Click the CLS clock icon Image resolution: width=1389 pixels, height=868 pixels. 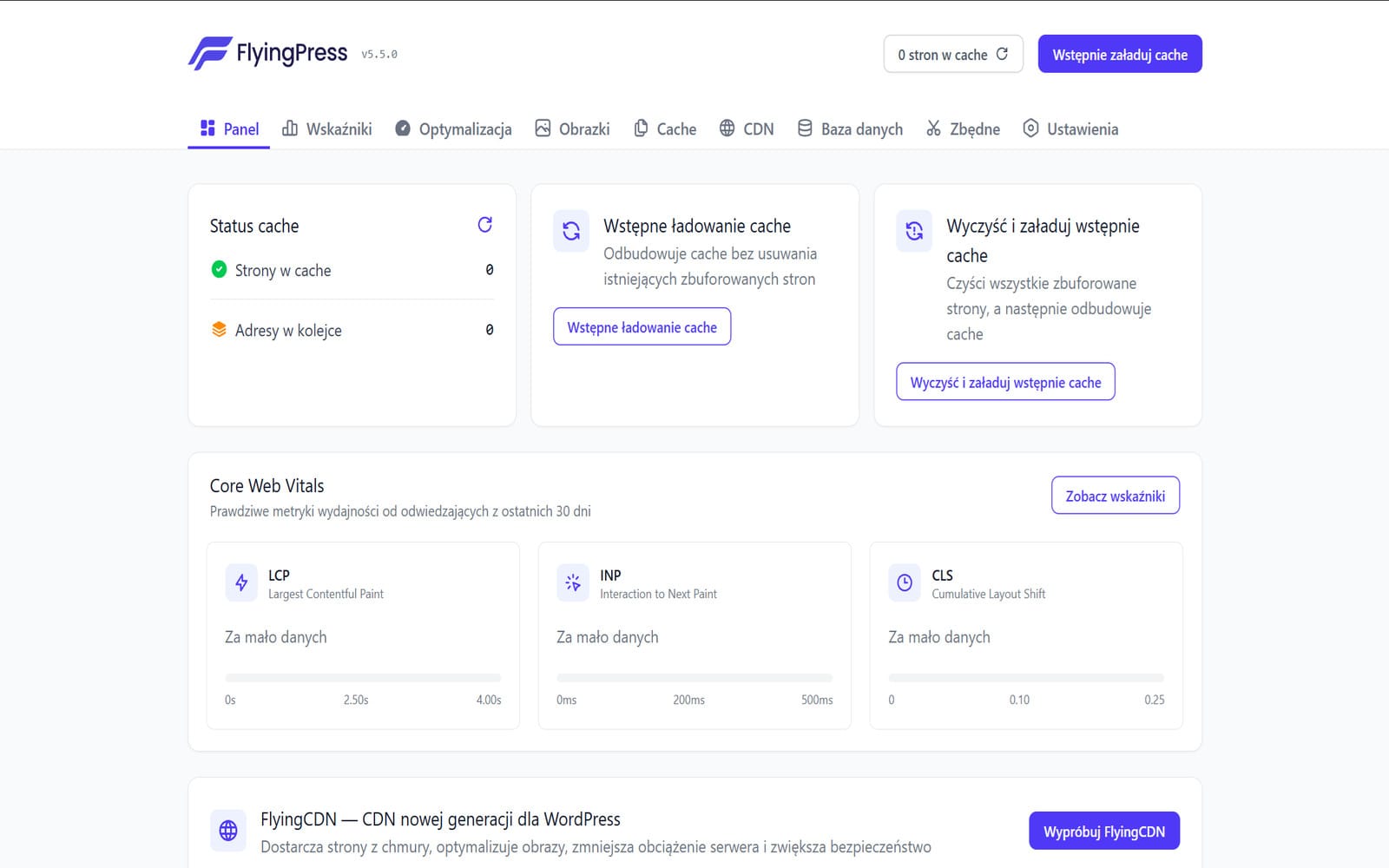(905, 583)
